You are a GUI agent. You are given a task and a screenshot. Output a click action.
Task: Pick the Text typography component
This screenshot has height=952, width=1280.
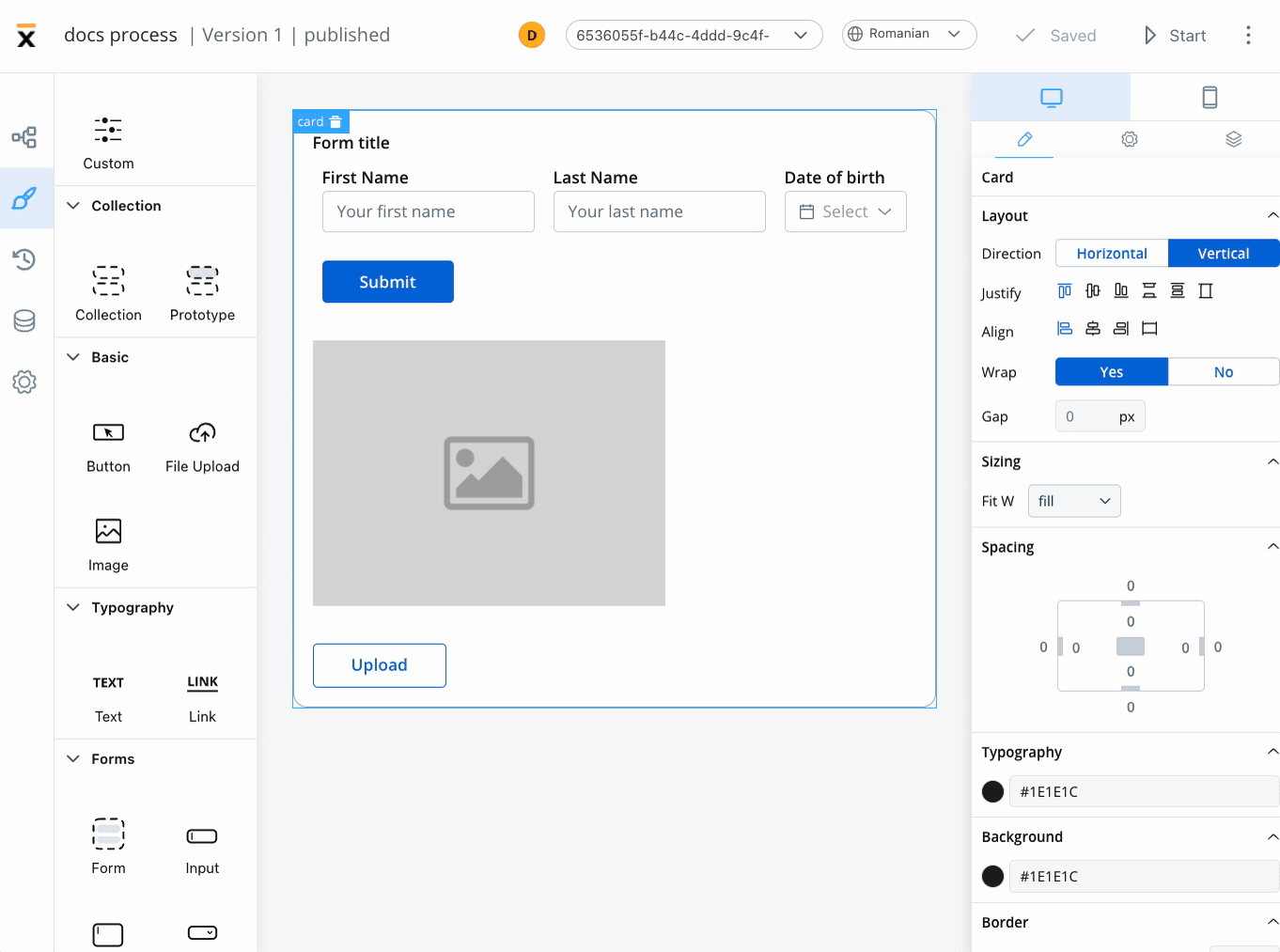(108, 682)
